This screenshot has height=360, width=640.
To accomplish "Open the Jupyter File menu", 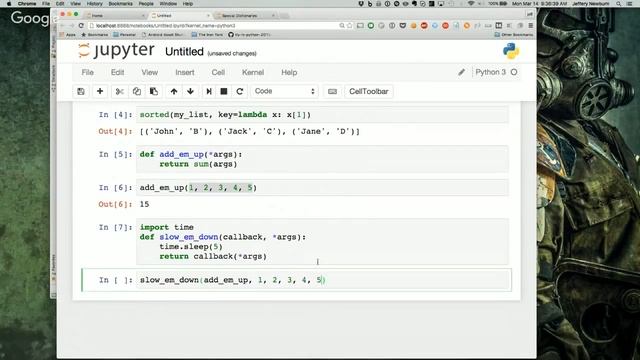I will click(x=87, y=72).
